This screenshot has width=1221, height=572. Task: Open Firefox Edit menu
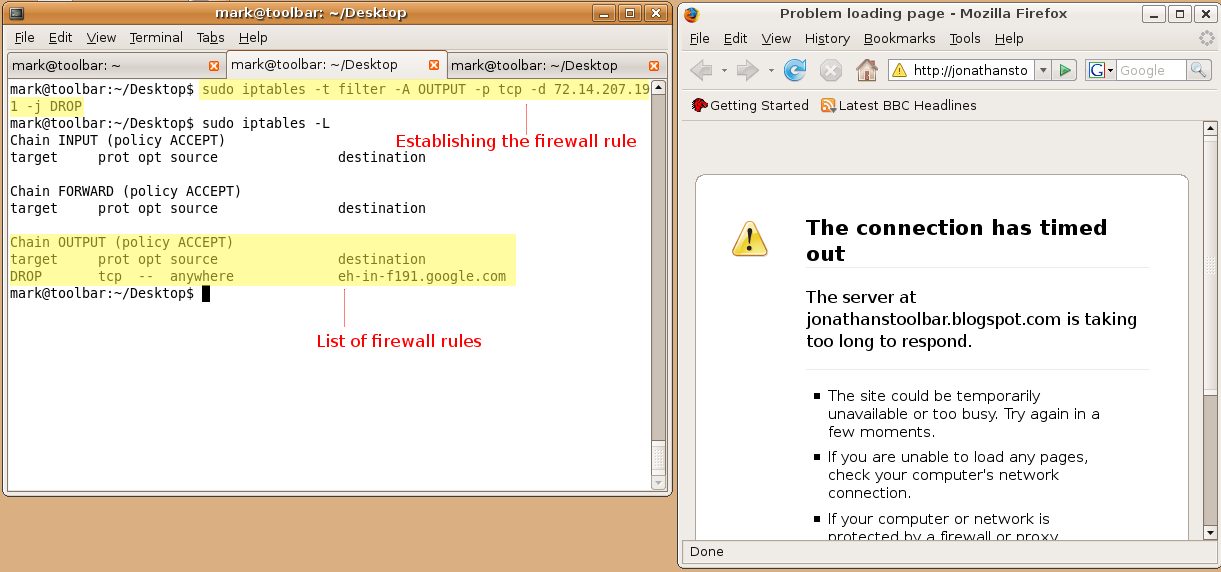736,38
